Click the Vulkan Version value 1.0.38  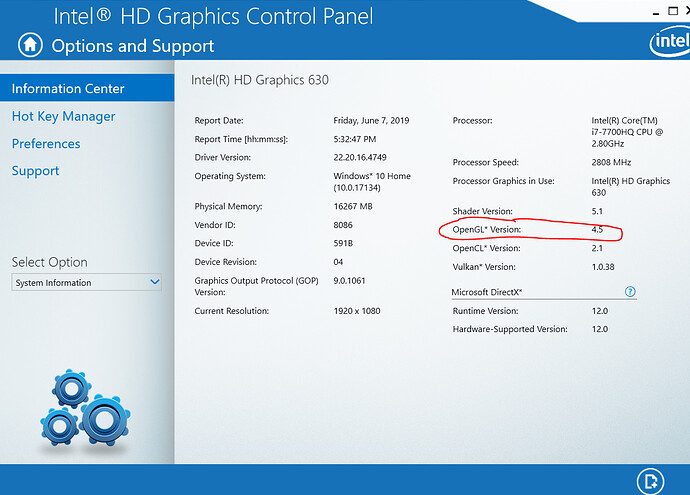tap(603, 267)
